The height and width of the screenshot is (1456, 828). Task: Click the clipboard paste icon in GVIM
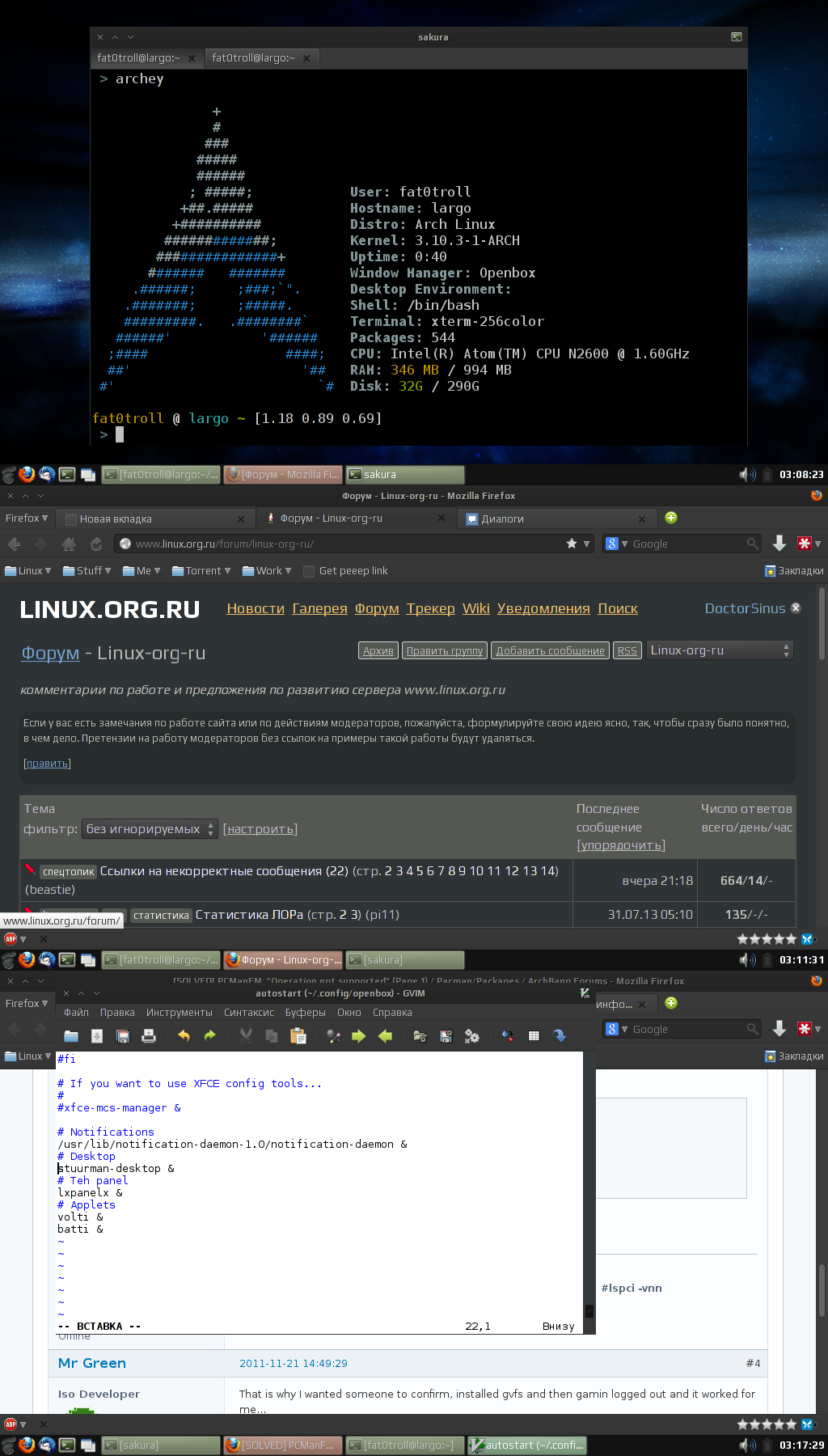298,1035
